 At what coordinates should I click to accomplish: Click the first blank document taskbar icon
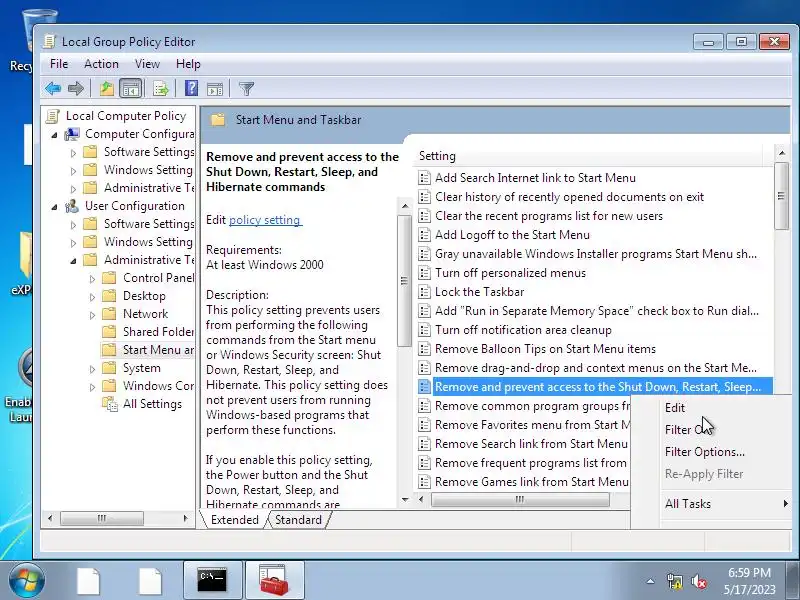(88, 581)
